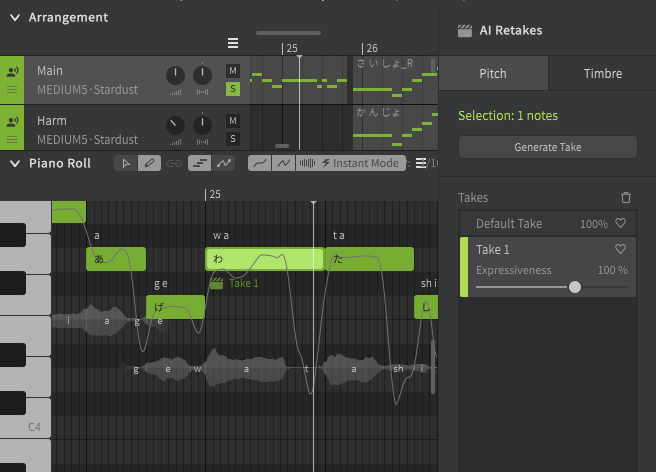This screenshot has height=472, width=656.
Task: Click measure 26 marker in arrangement ruler
Action: coord(370,49)
